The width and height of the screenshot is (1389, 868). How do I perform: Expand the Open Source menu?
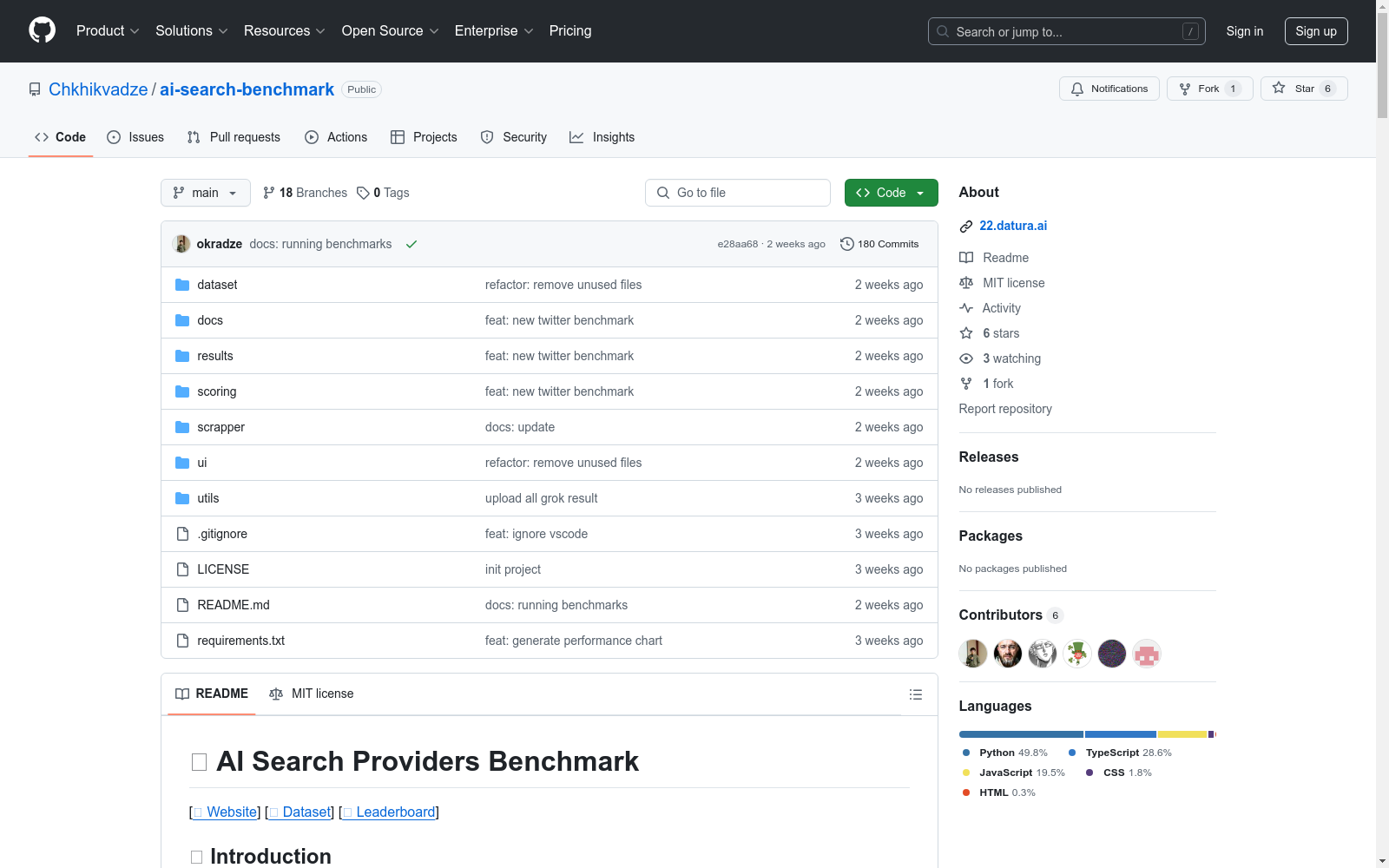click(391, 31)
